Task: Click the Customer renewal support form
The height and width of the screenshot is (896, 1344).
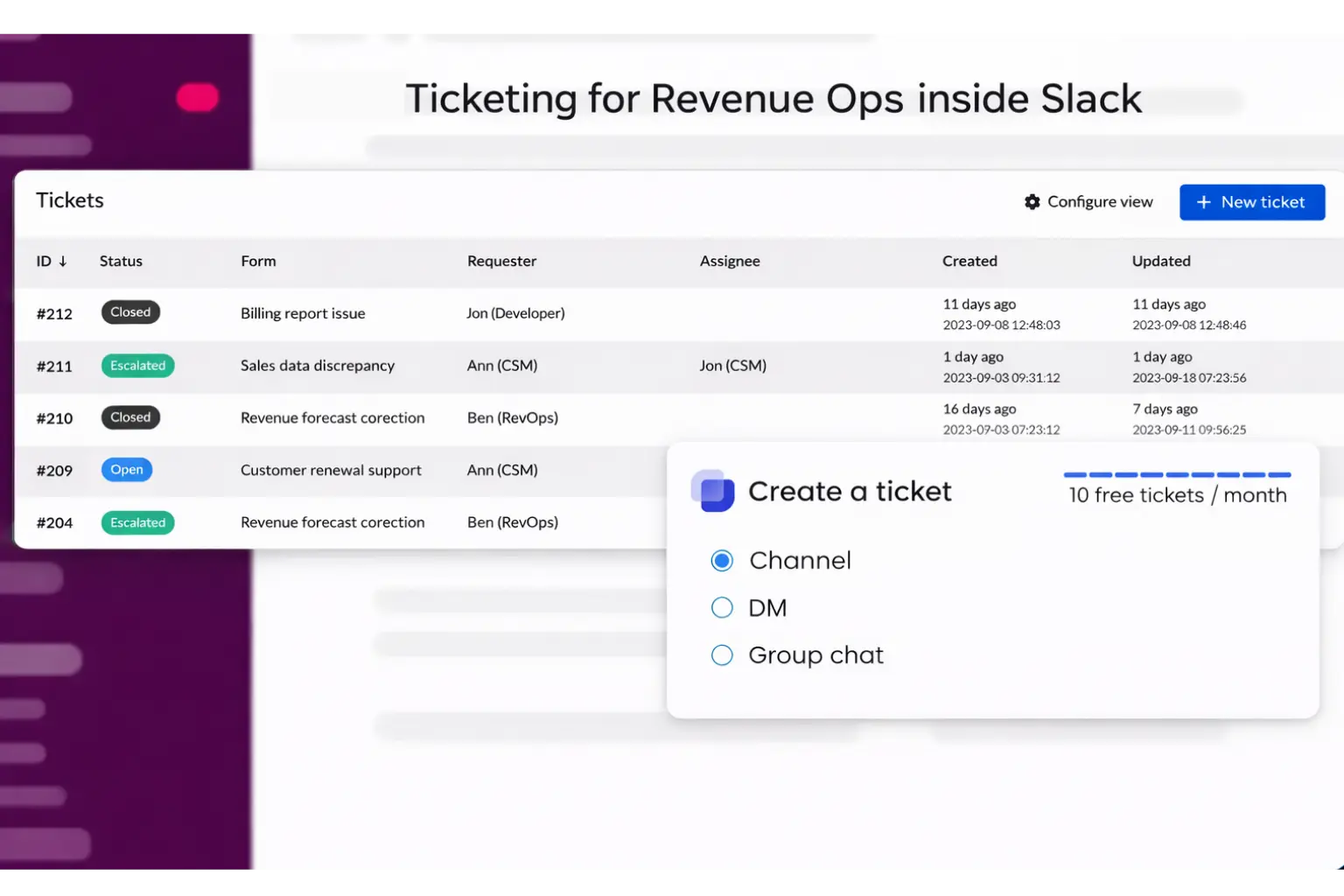Action: (331, 470)
